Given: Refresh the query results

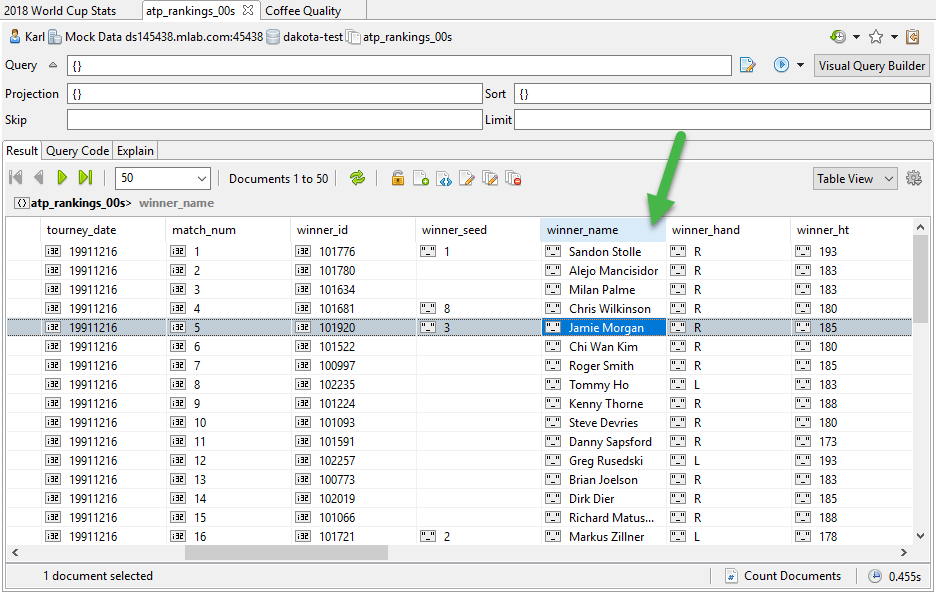Looking at the screenshot, I should pyautogui.click(x=357, y=178).
